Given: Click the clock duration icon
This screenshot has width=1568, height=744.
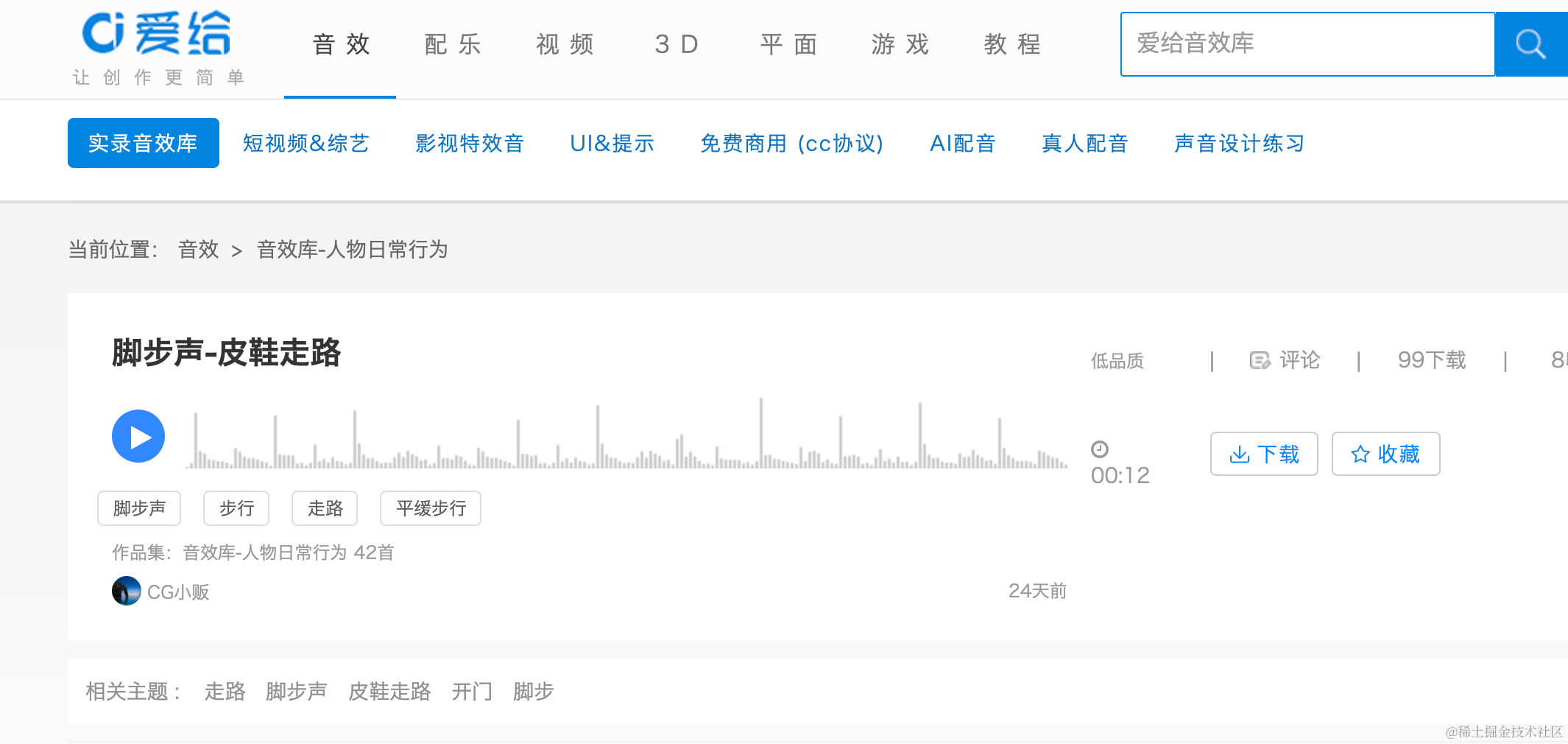Looking at the screenshot, I should [1100, 449].
